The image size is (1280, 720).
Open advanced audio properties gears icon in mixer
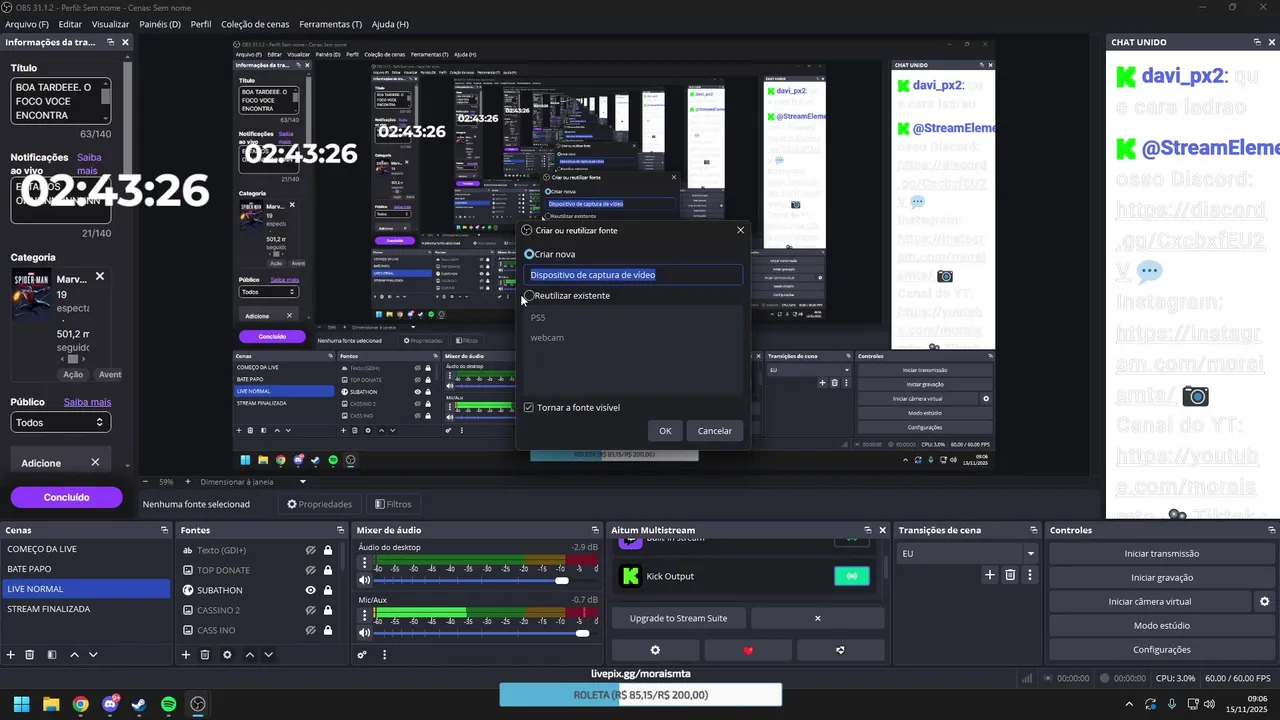pyautogui.click(x=362, y=655)
